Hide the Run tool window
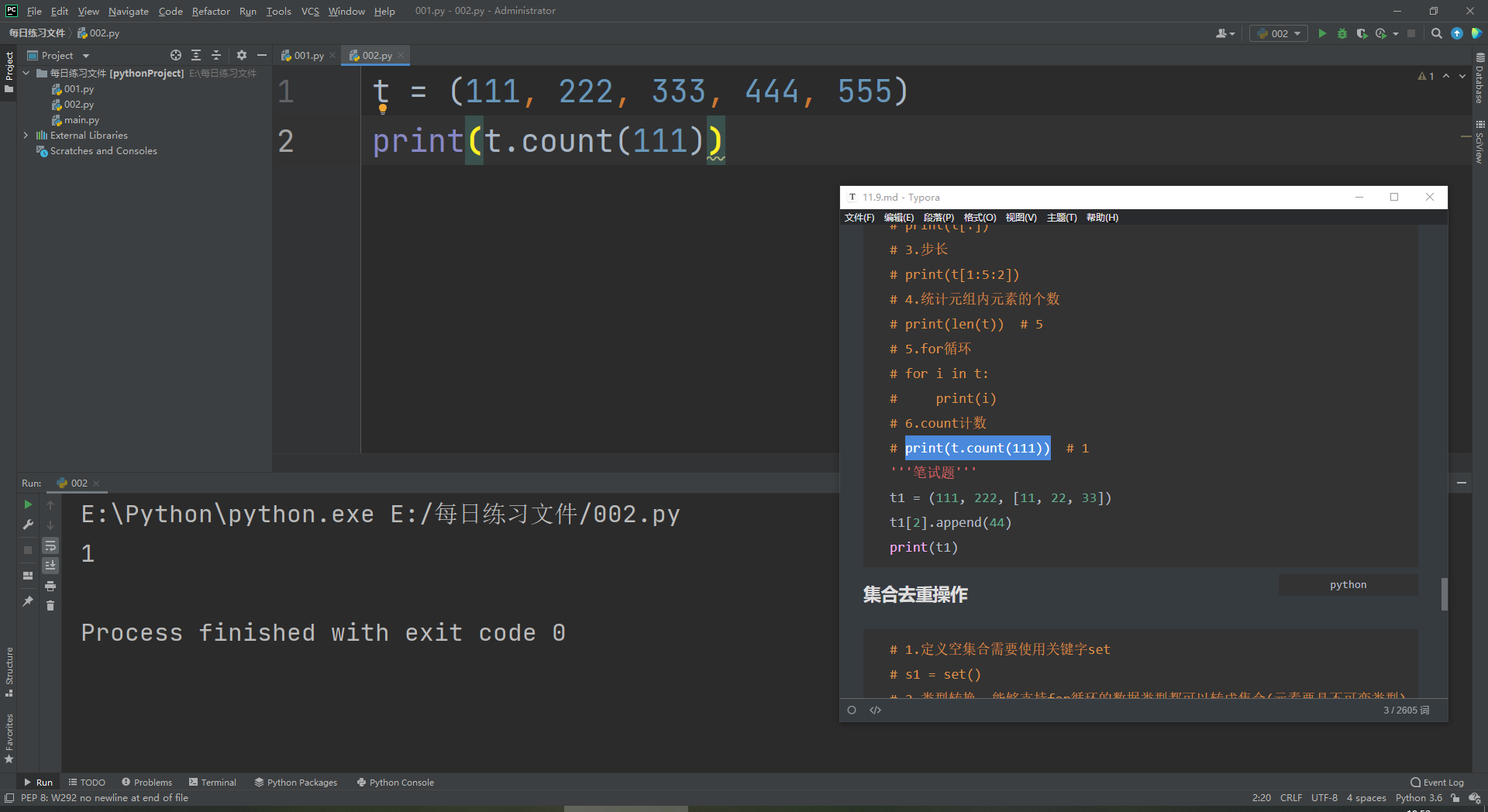 pos(1462,483)
